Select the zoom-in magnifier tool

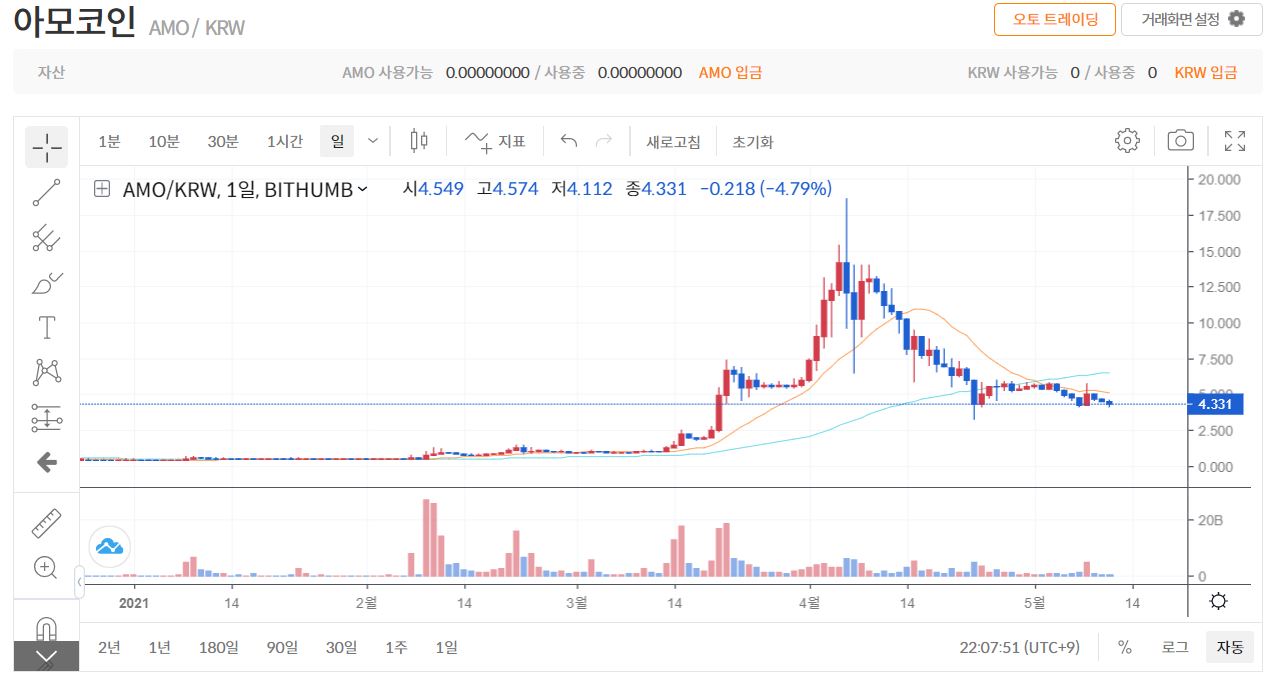pyautogui.click(x=46, y=568)
